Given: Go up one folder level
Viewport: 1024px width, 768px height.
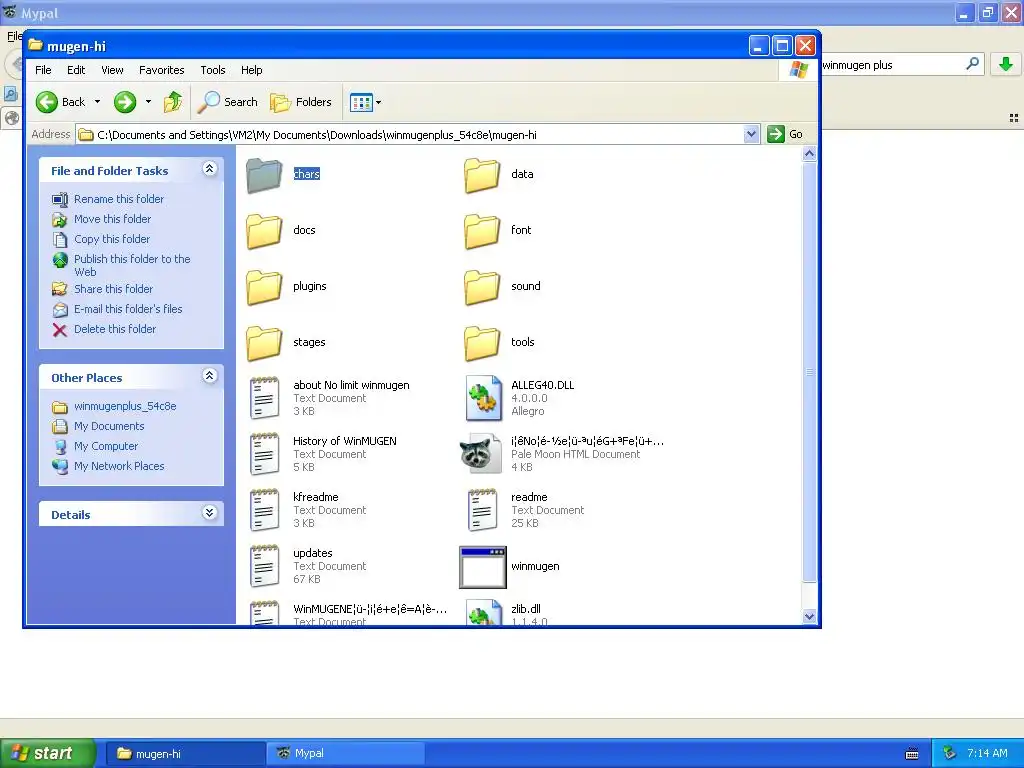Looking at the screenshot, I should tap(172, 102).
